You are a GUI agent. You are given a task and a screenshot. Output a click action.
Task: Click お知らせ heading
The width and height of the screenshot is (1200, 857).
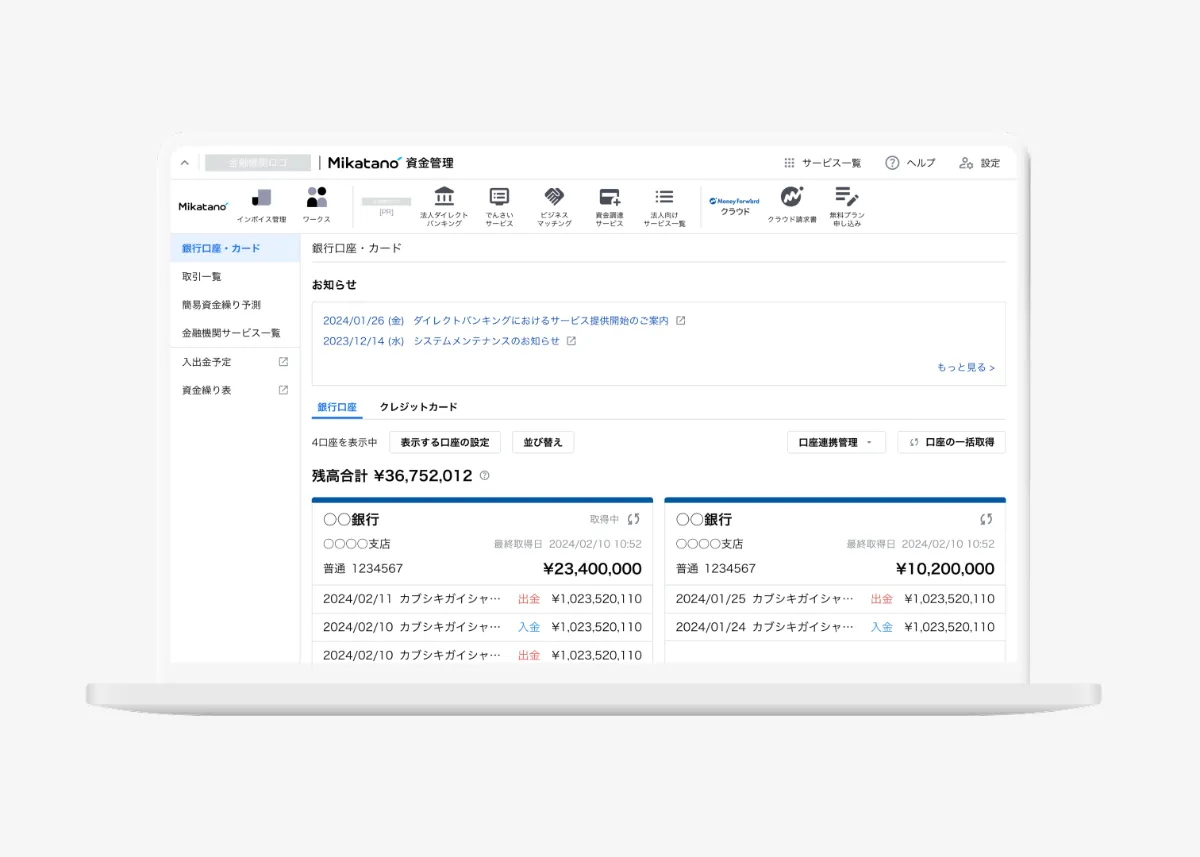(334, 285)
